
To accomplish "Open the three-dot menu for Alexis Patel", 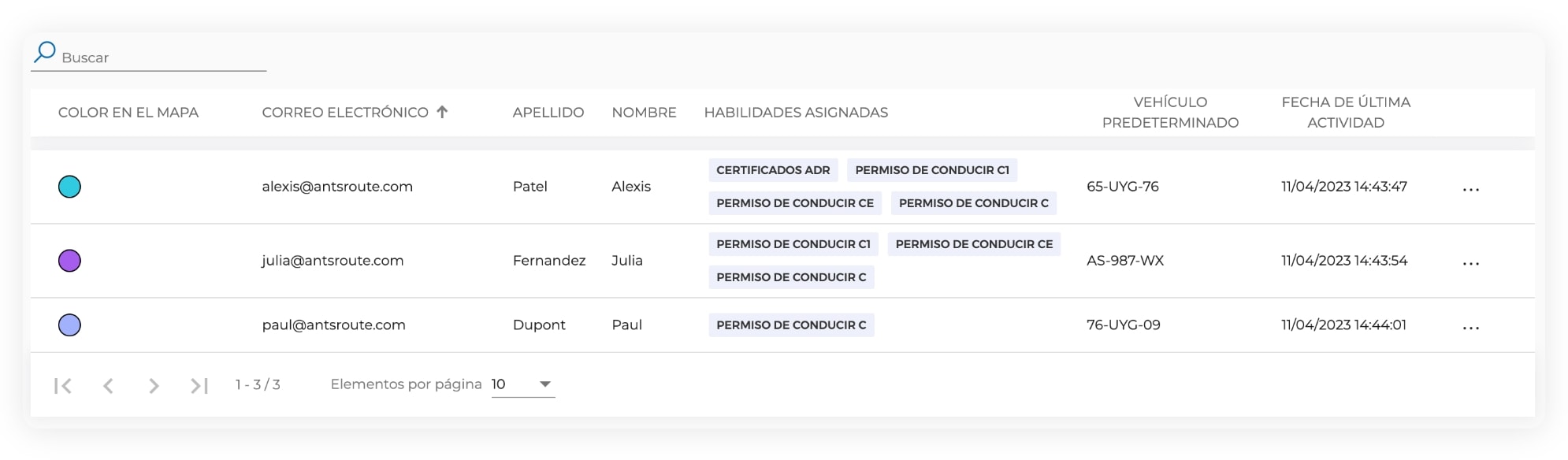I will click(x=1470, y=189).
